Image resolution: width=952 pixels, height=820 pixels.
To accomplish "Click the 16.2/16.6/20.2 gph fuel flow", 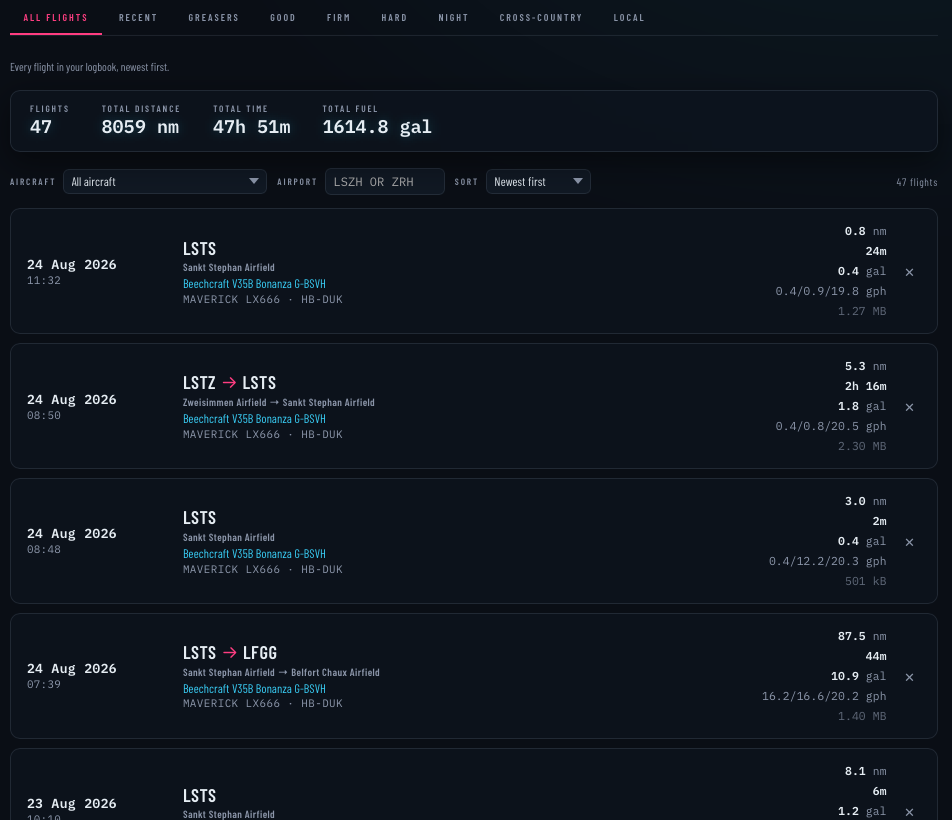I will coord(824,696).
